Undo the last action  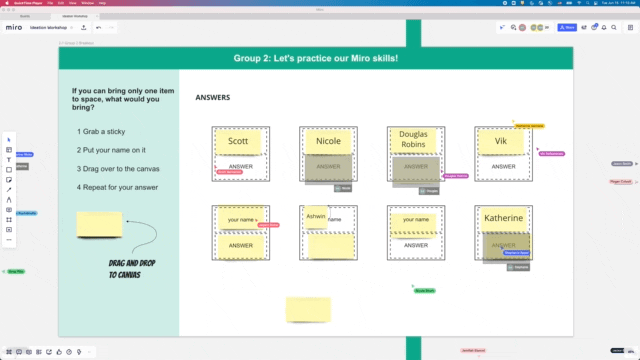tap(99, 28)
